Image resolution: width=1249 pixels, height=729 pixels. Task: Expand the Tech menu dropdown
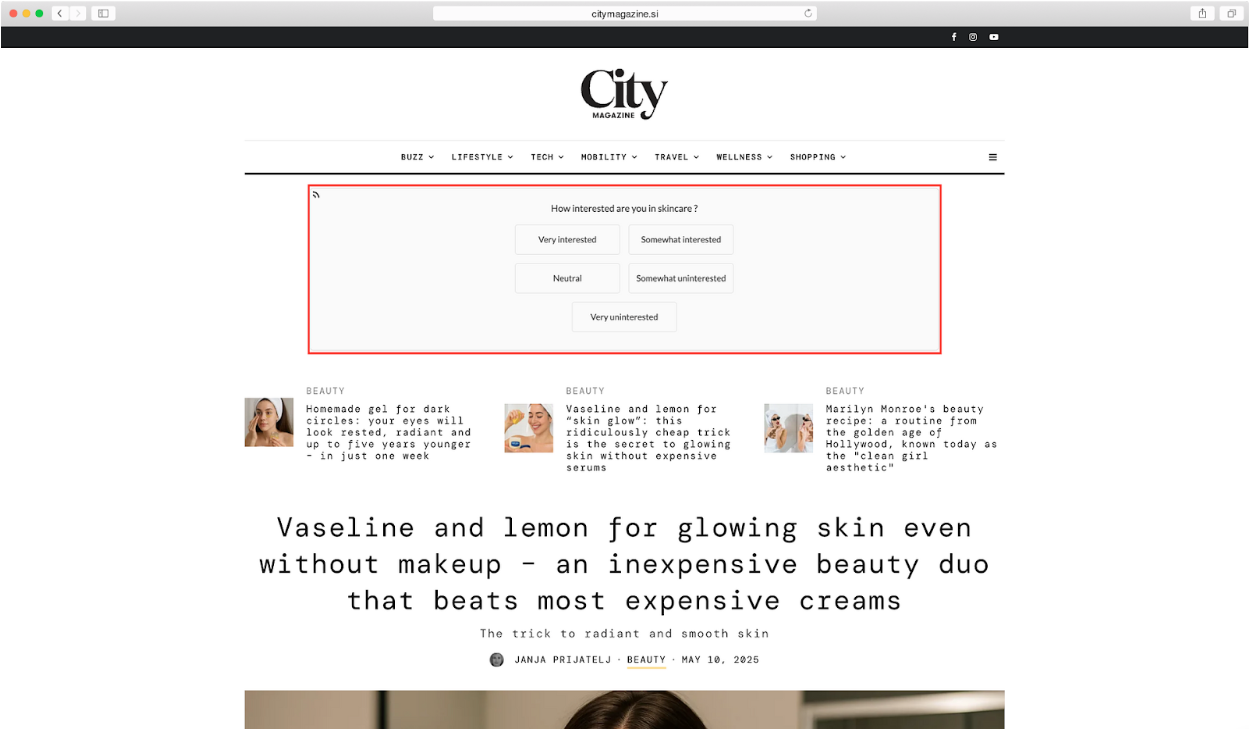(x=547, y=157)
